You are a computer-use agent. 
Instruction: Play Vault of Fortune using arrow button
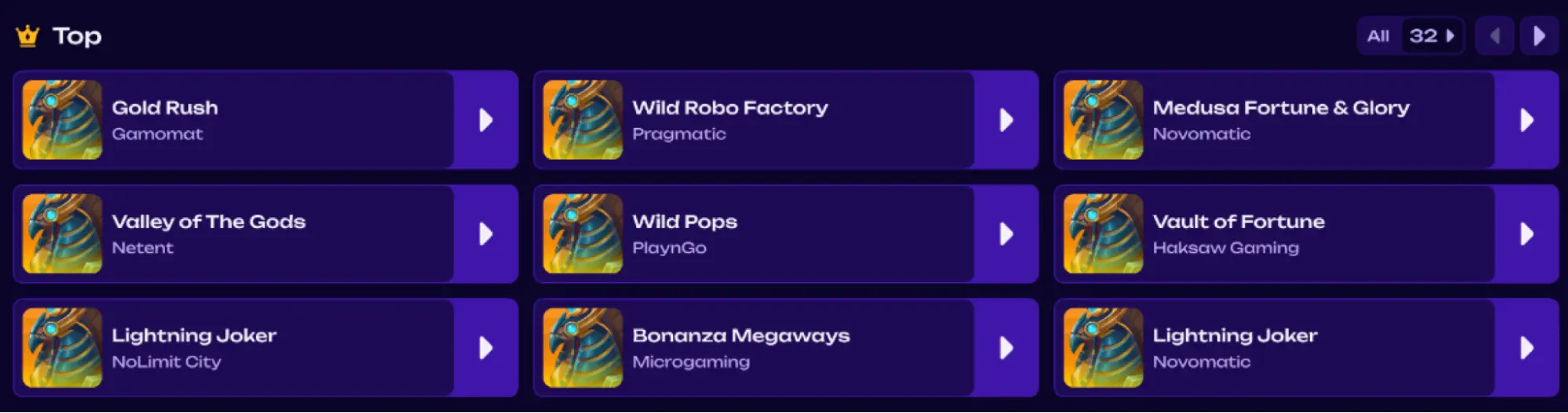pyautogui.click(x=1526, y=234)
